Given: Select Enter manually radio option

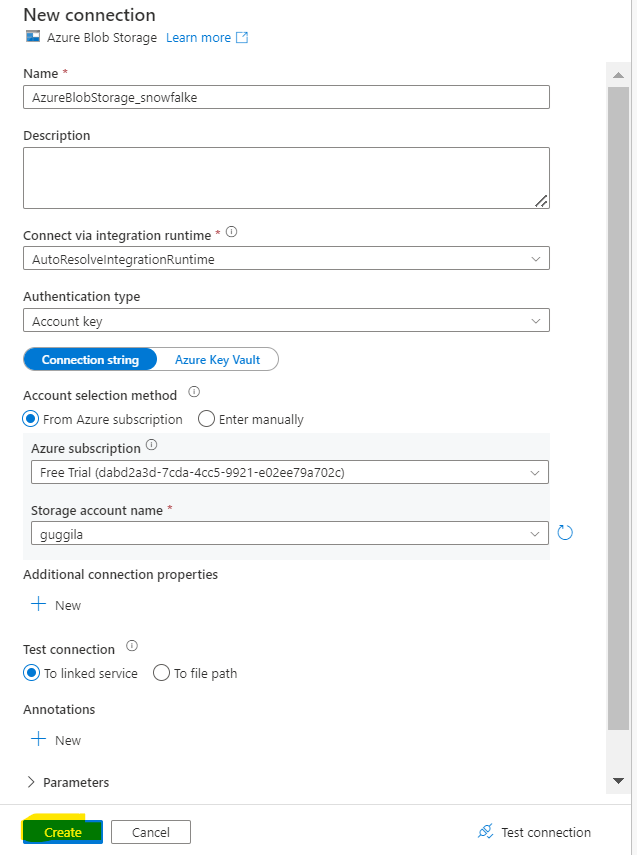Looking at the screenshot, I should point(206,419).
